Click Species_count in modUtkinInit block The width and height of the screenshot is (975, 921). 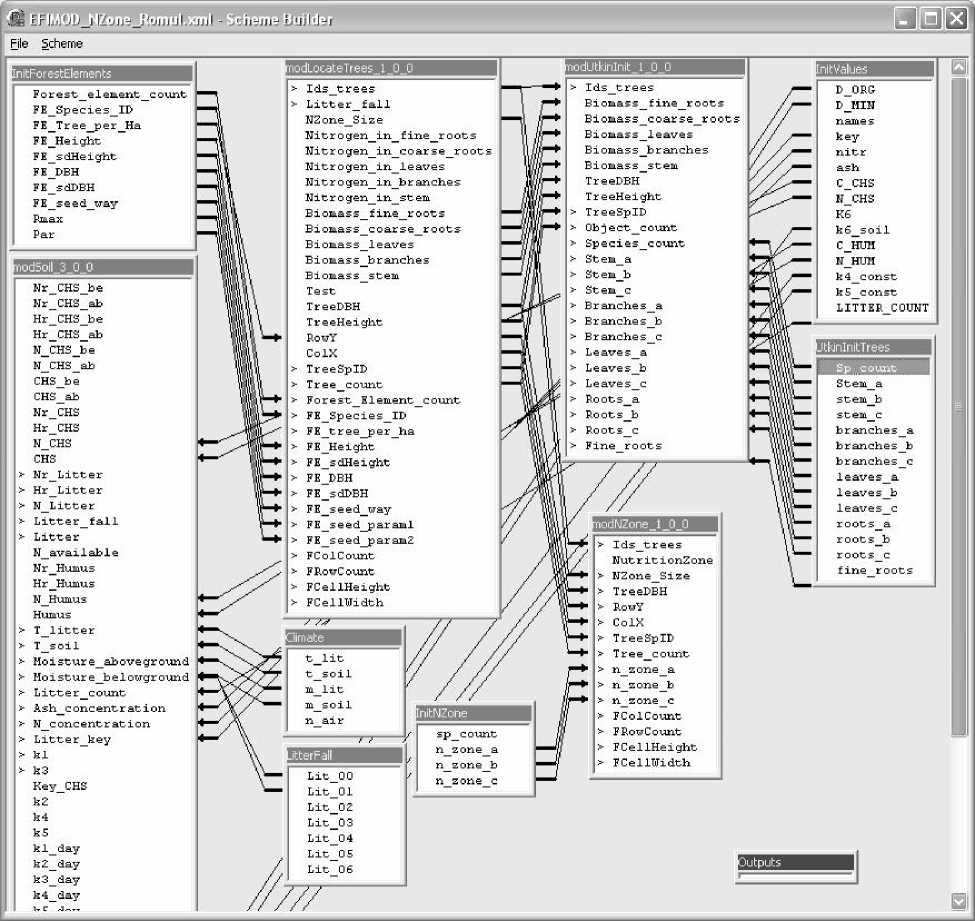(x=634, y=243)
